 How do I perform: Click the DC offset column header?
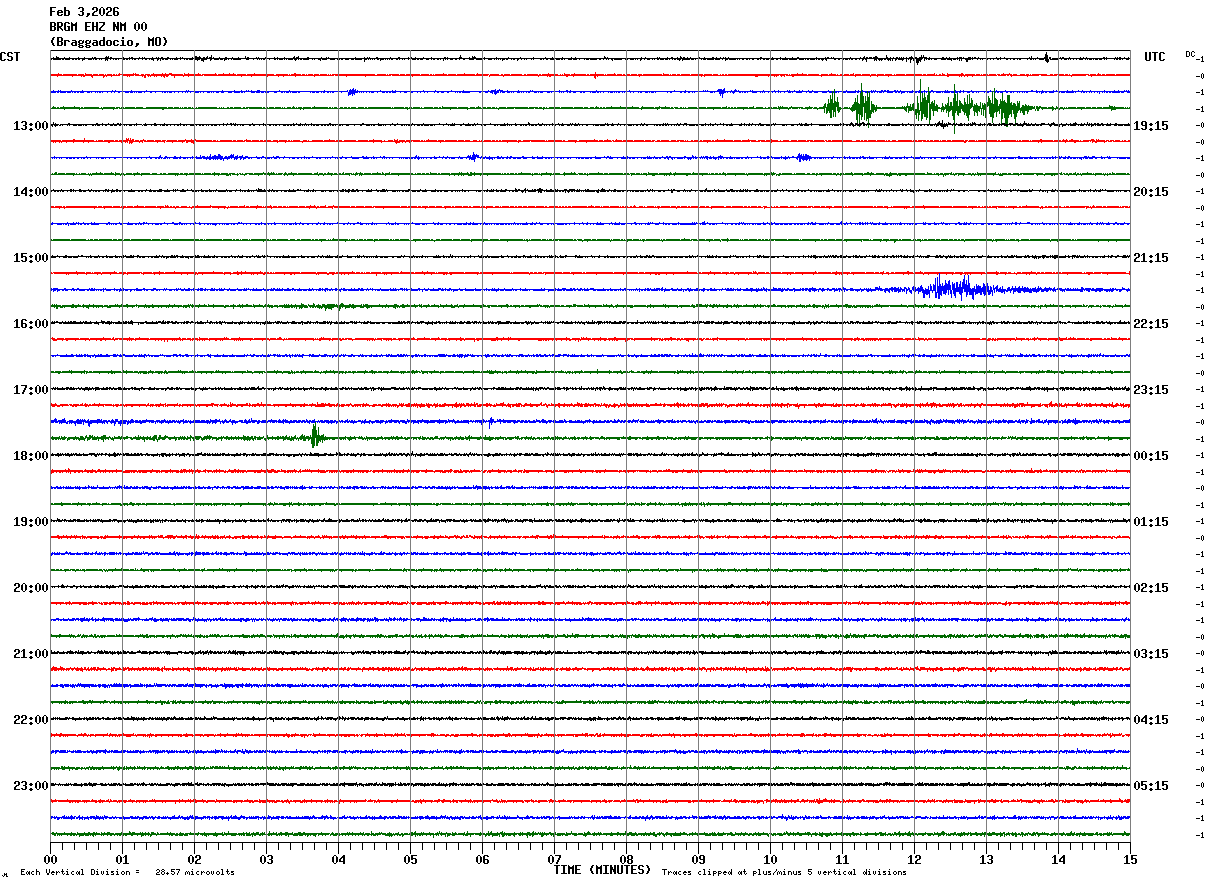coord(1190,54)
